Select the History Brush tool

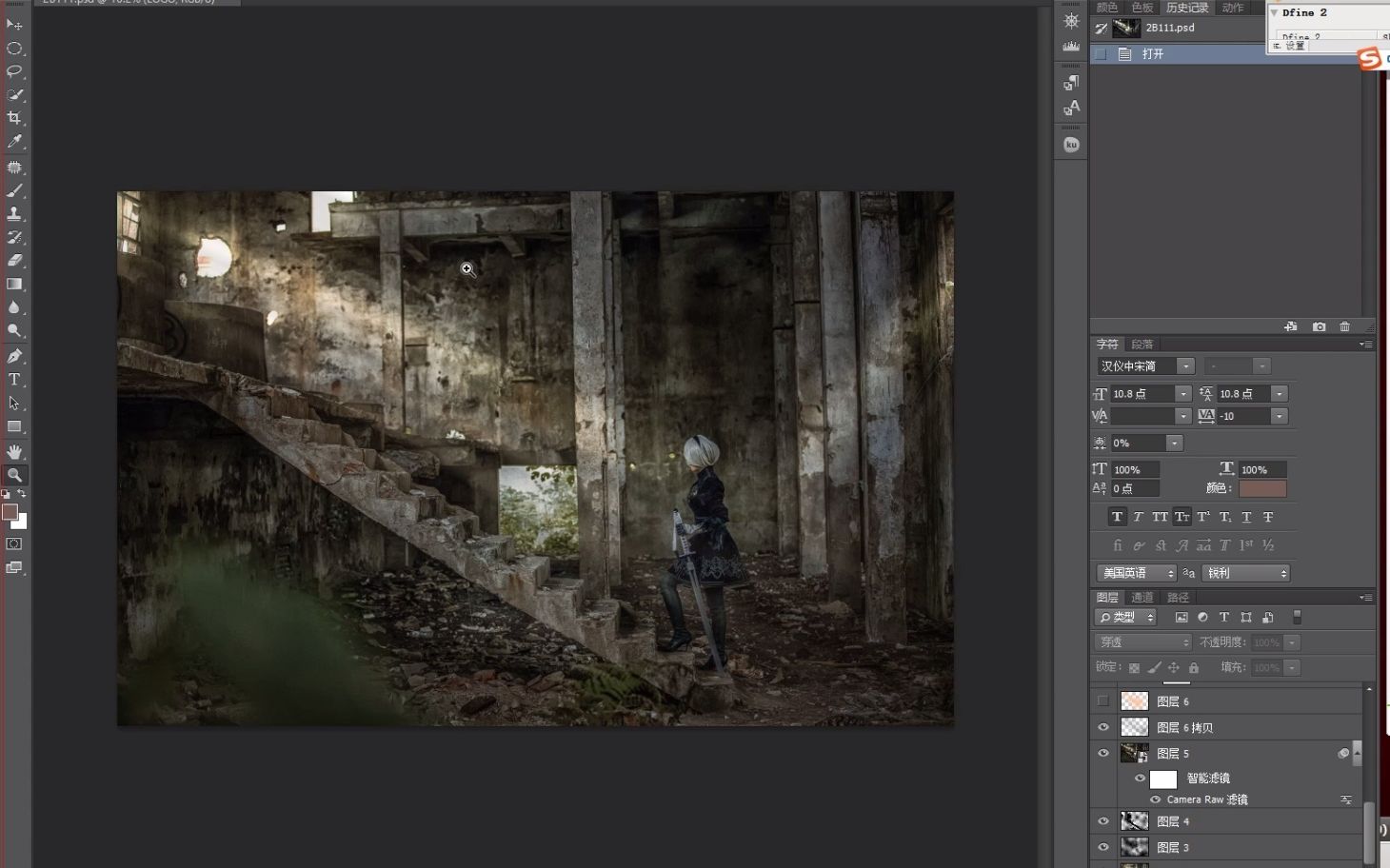tap(14, 237)
